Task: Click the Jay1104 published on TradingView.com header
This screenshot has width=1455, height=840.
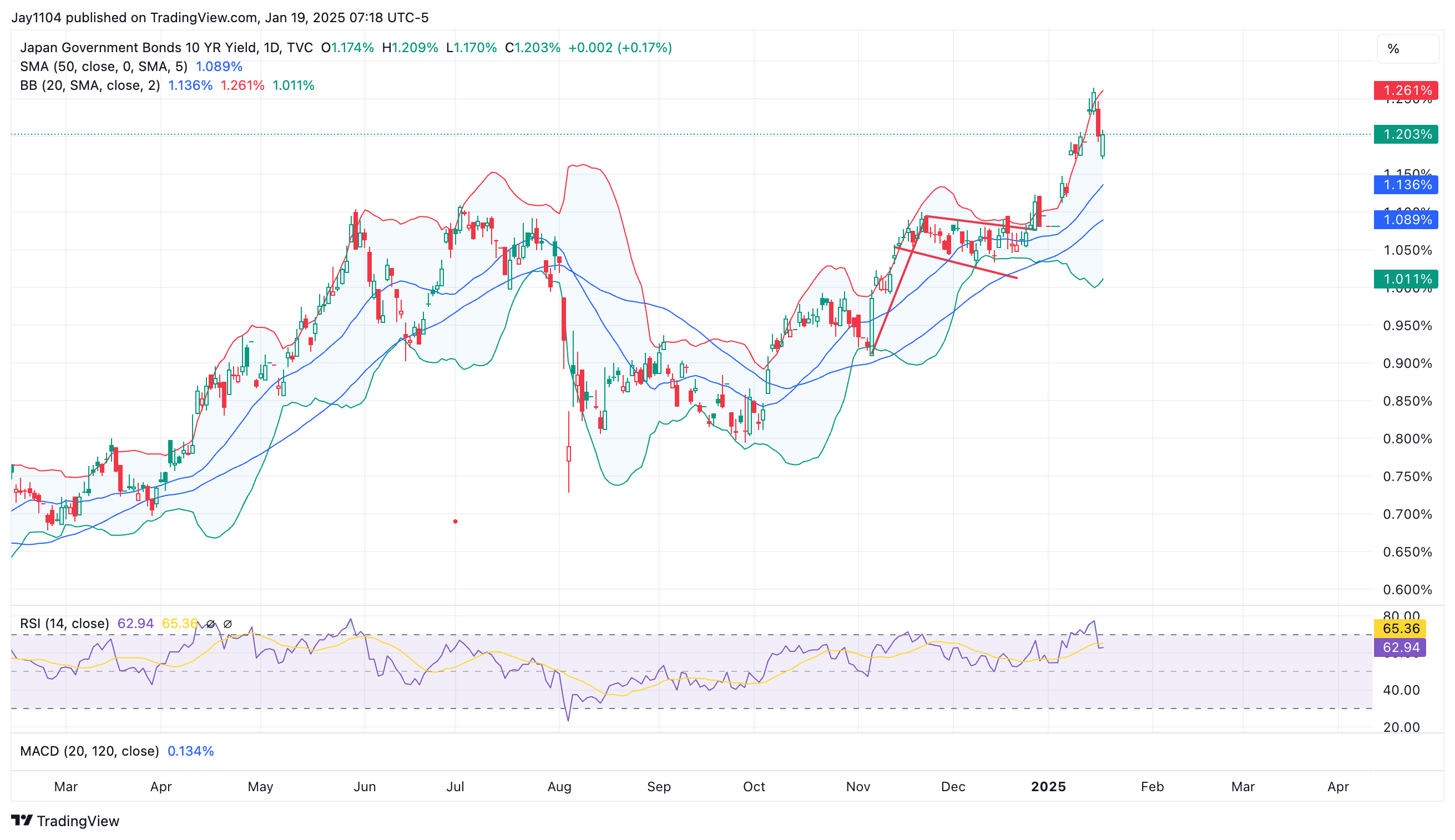Action: click(x=220, y=17)
